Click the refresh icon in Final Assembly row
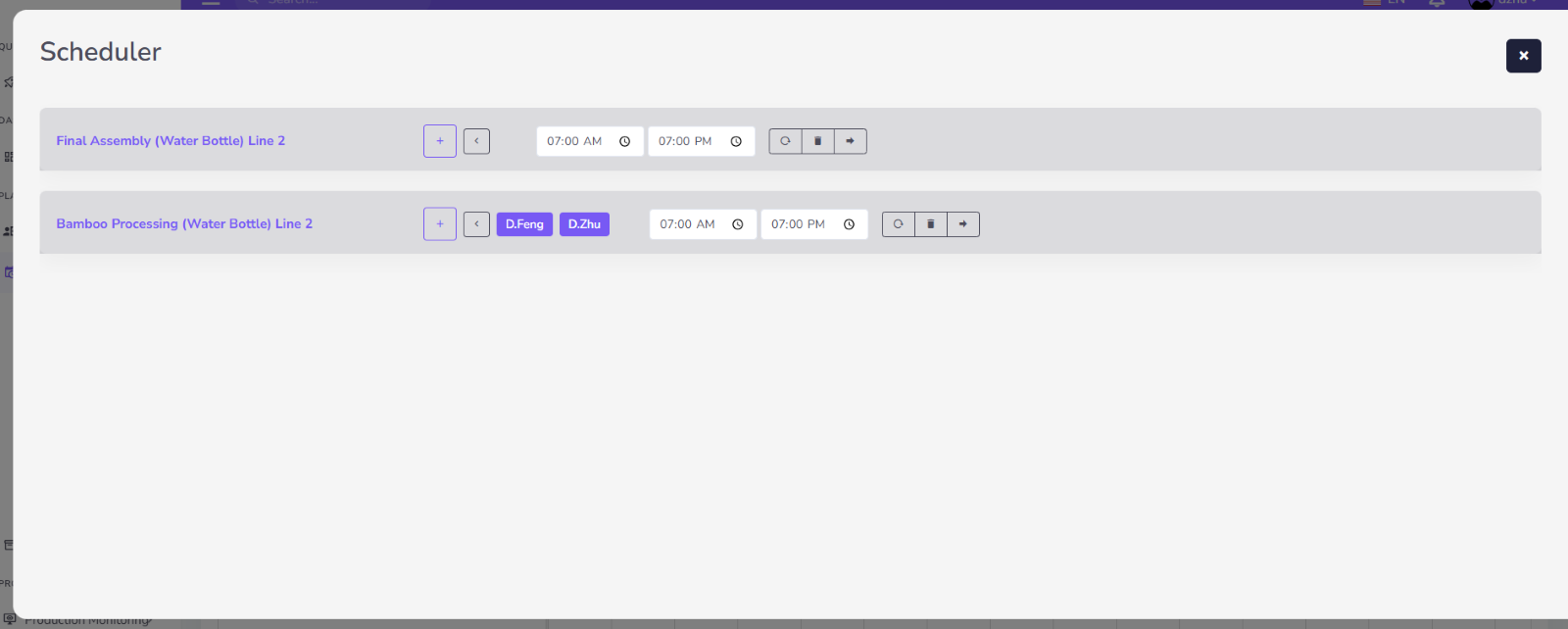 (x=785, y=141)
